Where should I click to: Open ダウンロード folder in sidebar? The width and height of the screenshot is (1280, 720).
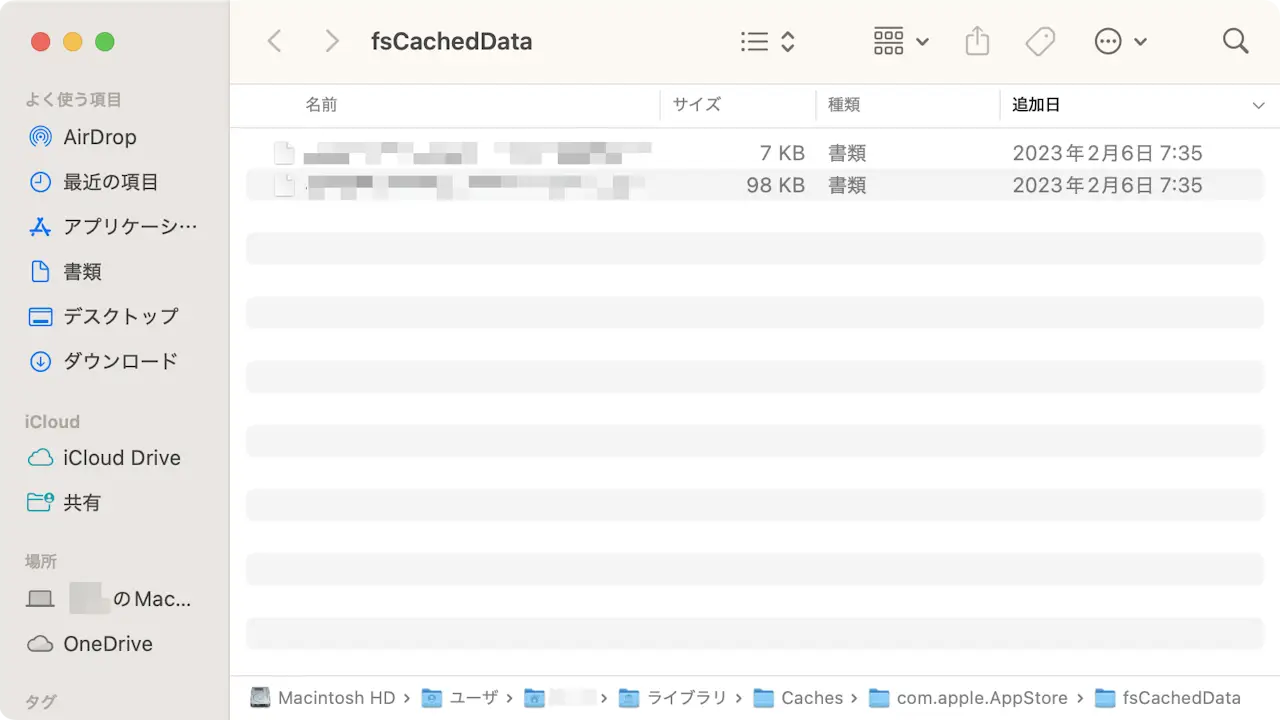pos(120,361)
